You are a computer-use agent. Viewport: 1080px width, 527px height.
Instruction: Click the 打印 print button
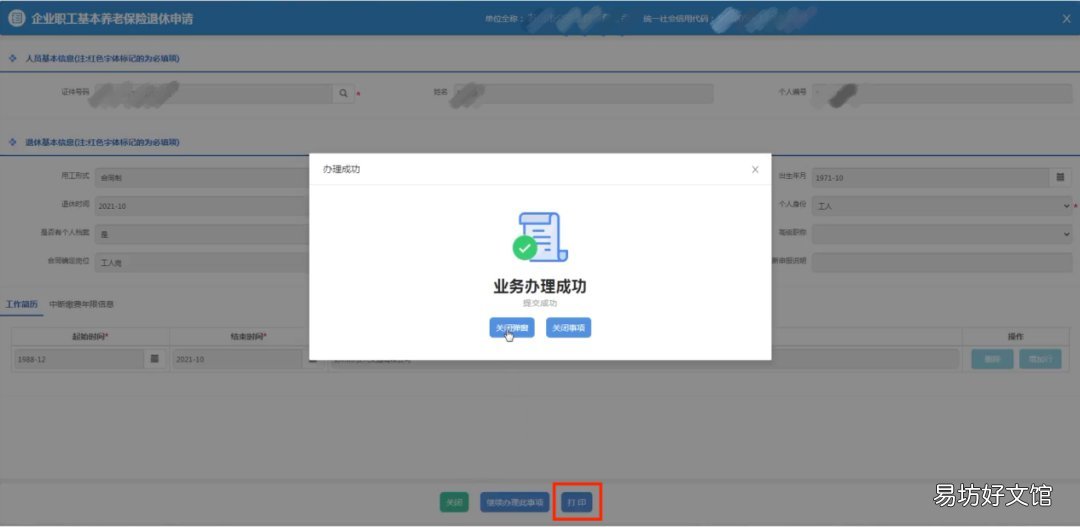pyautogui.click(x=577, y=502)
